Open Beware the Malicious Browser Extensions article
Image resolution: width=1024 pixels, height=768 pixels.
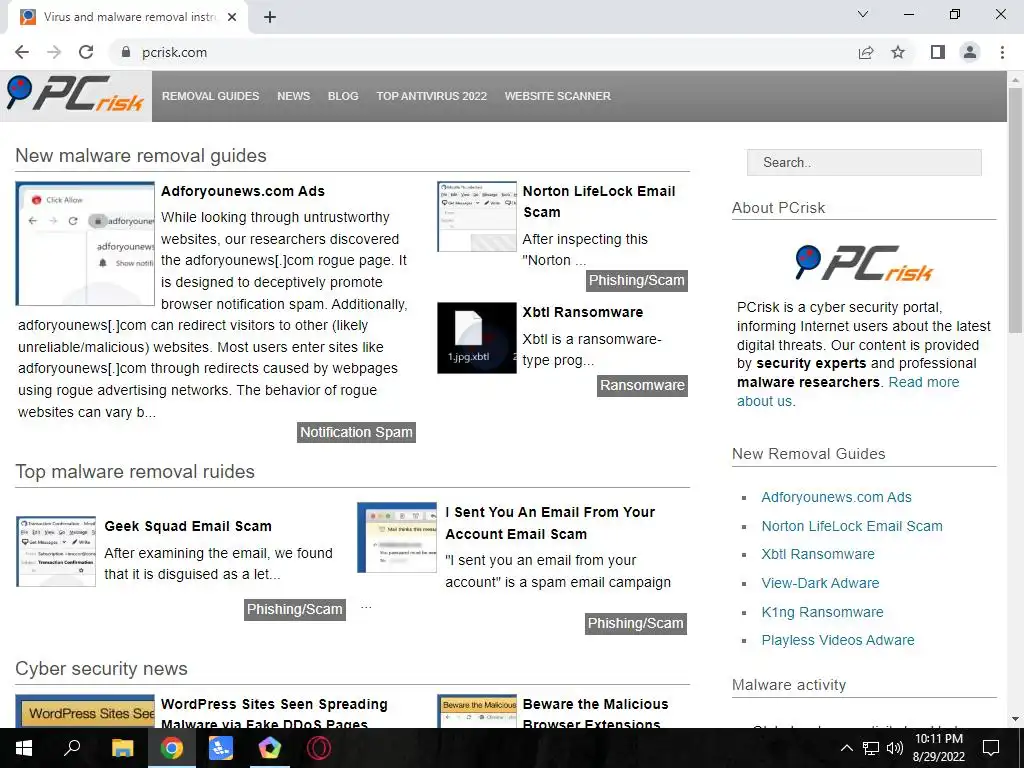click(x=596, y=714)
